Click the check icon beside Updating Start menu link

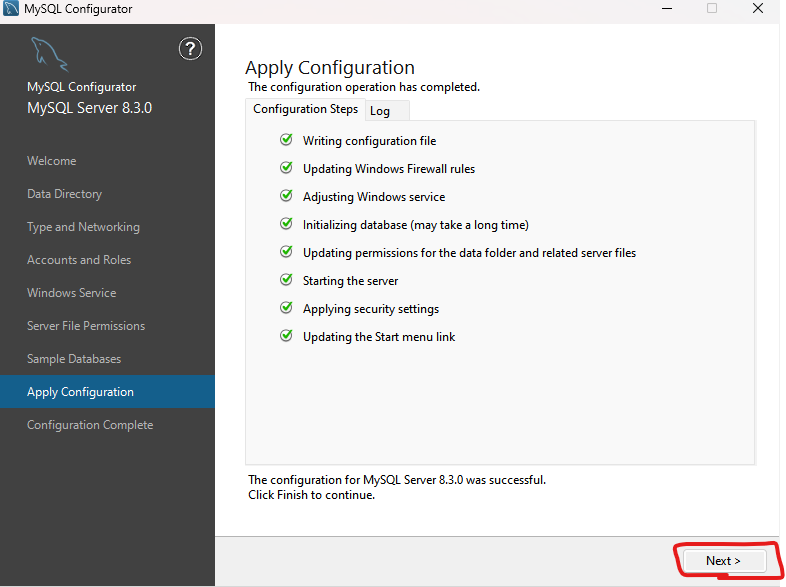click(286, 335)
